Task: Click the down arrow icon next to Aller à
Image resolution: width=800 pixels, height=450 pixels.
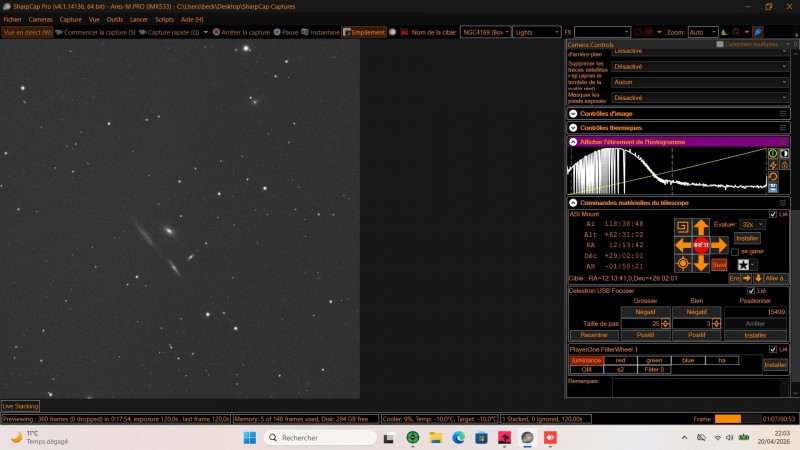Action: [x=758, y=278]
